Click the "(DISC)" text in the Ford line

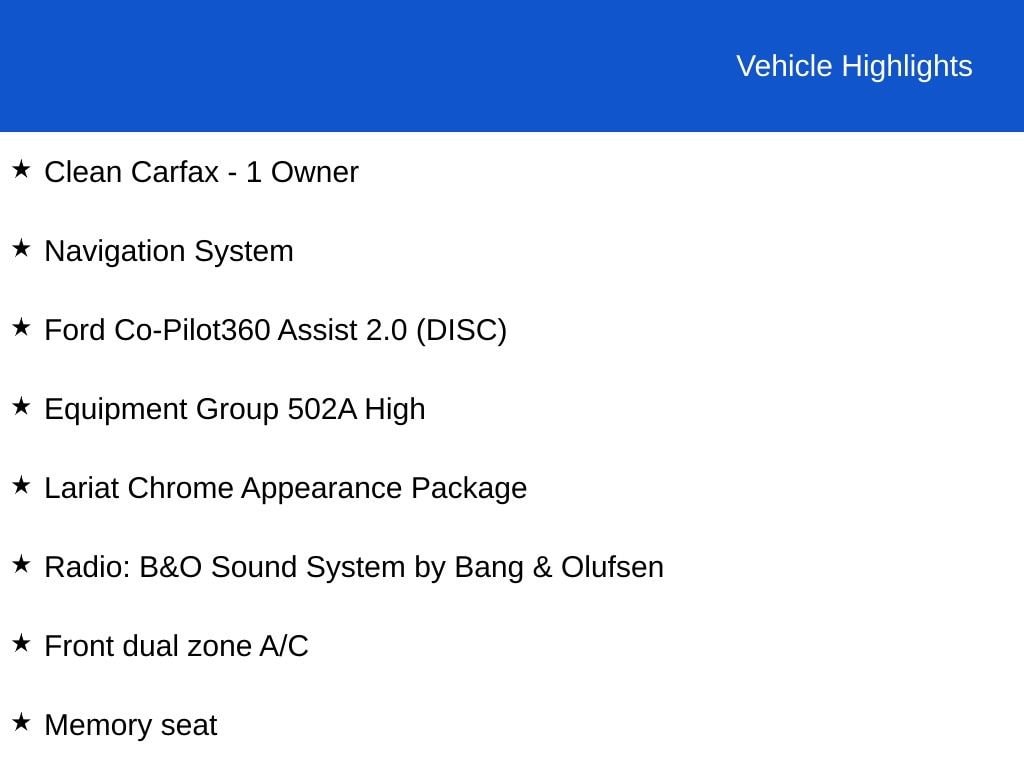pos(461,330)
